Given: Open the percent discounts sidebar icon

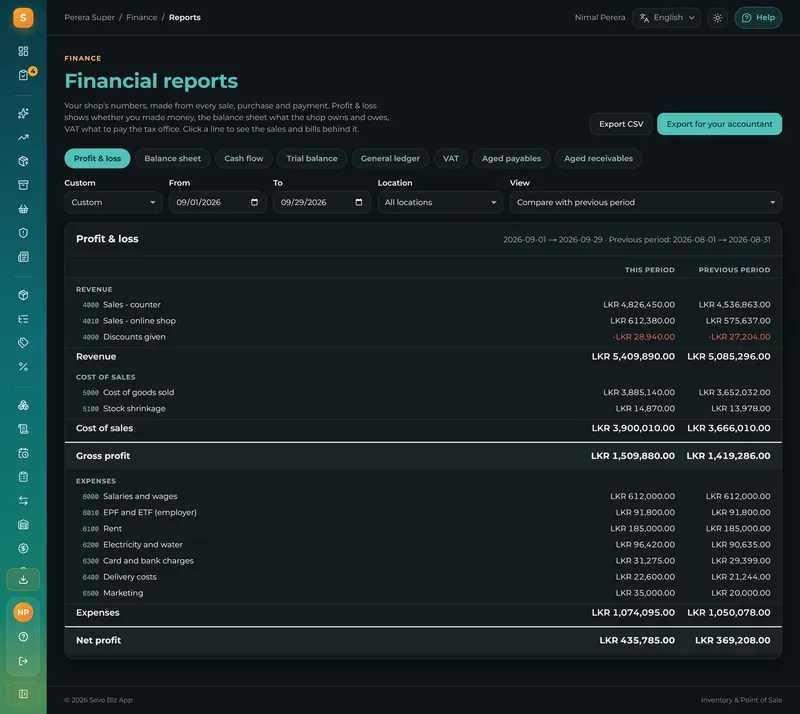Looking at the screenshot, I should tap(23, 366).
